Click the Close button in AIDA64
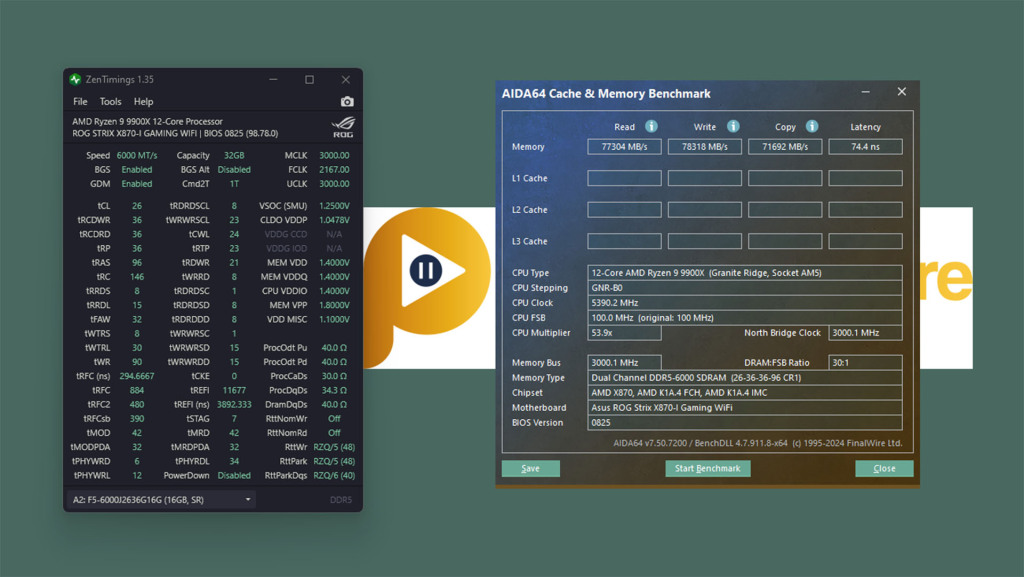 point(884,469)
